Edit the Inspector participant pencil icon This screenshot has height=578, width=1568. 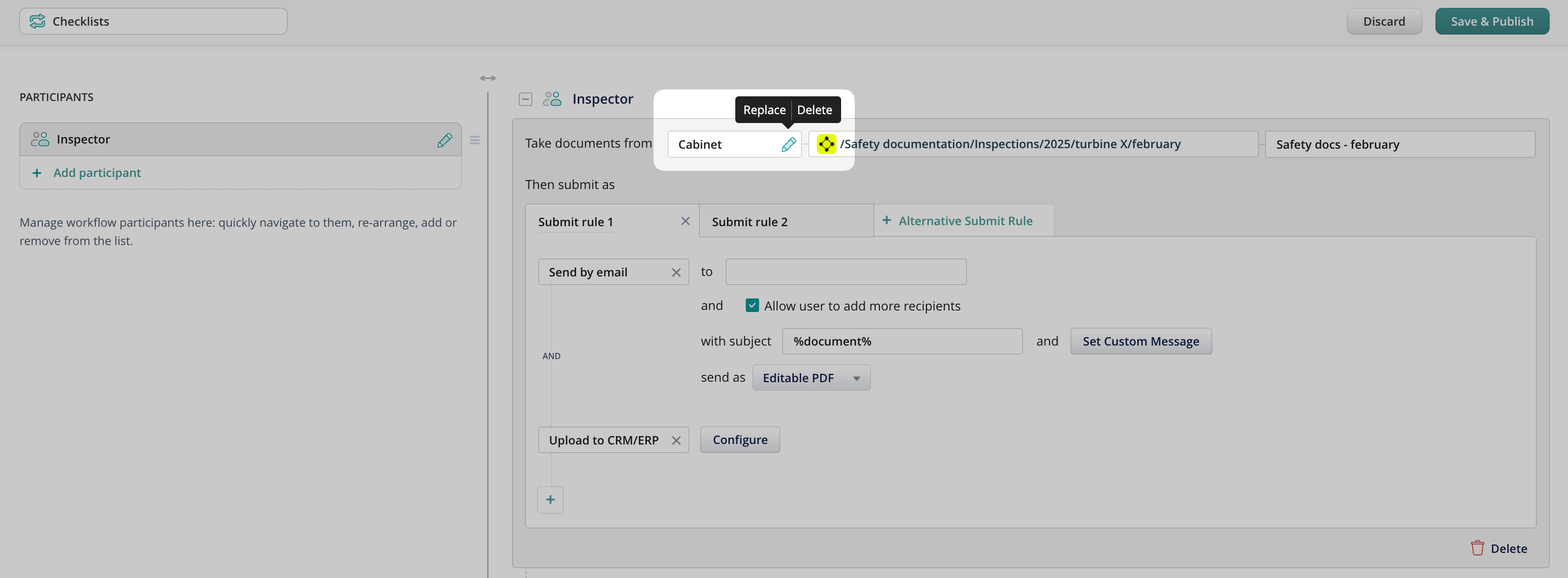click(444, 140)
